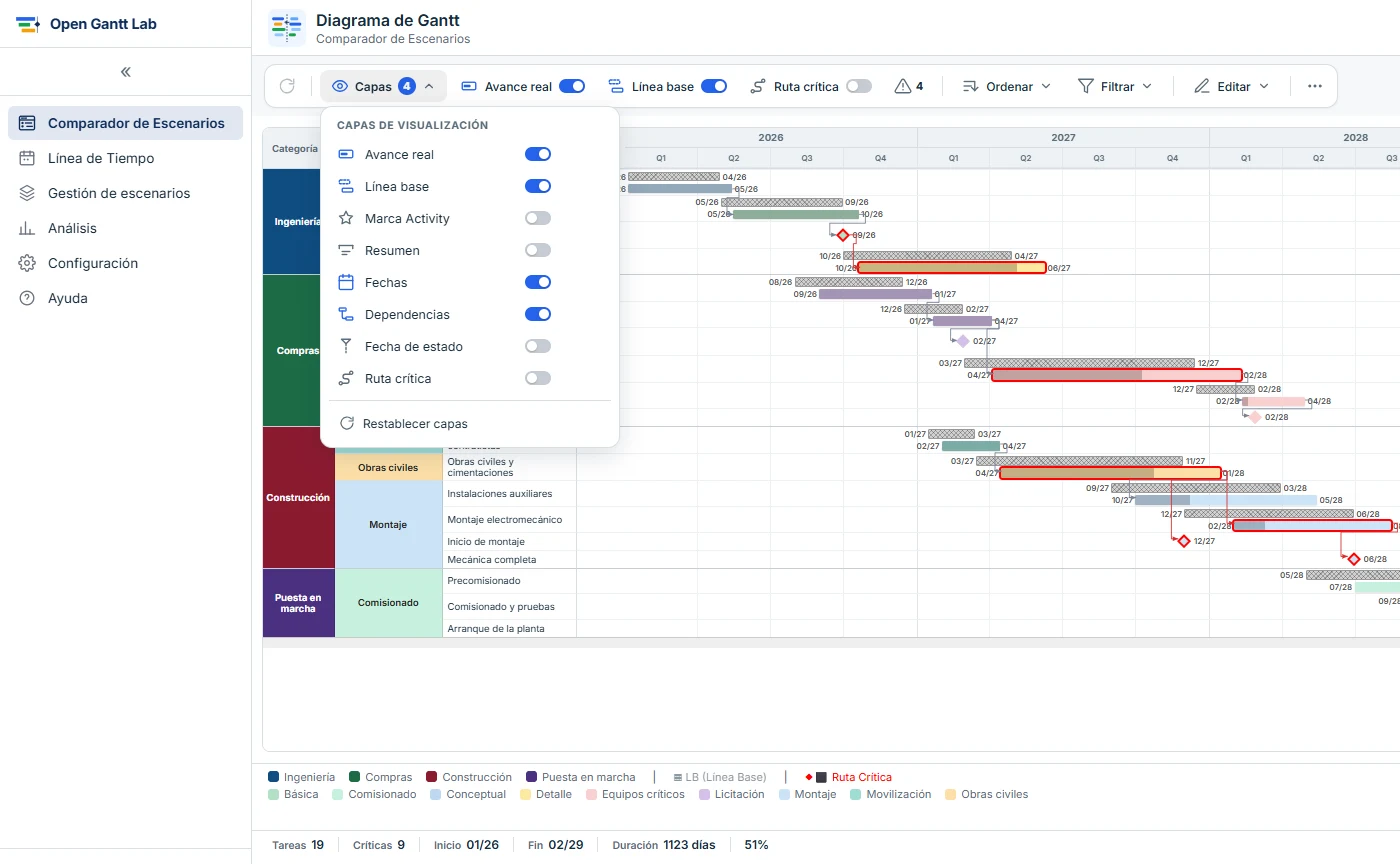Click the Comparador de Escenarios sidebar icon

pyautogui.click(x=27, y=123)
